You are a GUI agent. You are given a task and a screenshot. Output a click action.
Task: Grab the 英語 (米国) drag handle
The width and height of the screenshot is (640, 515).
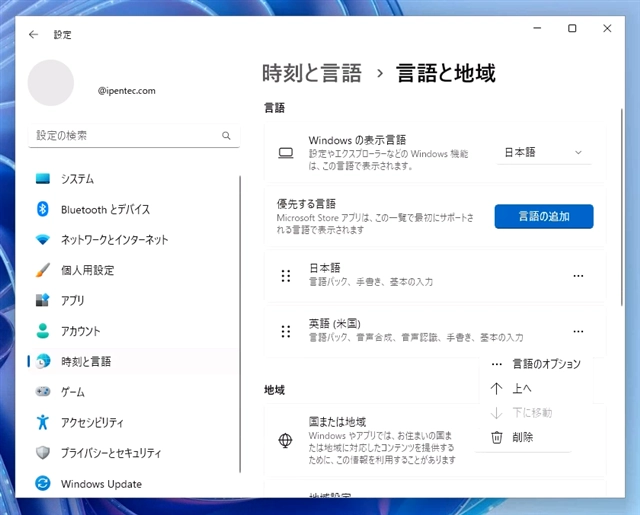pos(286,331)
